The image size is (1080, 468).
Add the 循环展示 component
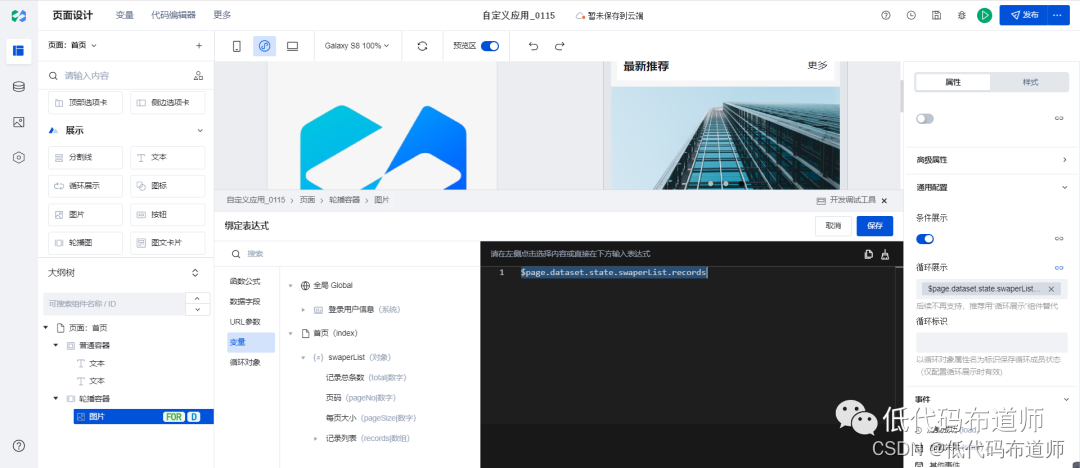85,186
